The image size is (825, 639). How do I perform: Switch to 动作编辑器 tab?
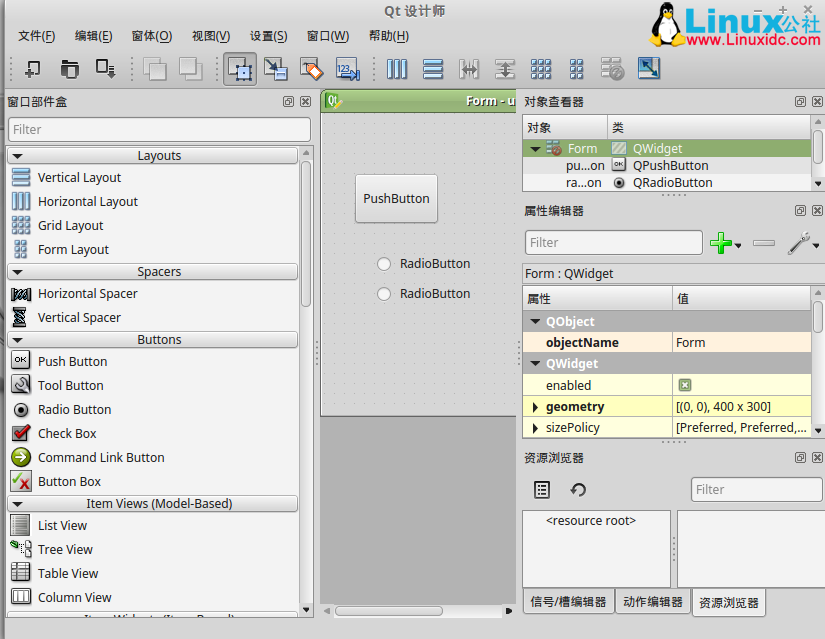[x=652, y=602]
